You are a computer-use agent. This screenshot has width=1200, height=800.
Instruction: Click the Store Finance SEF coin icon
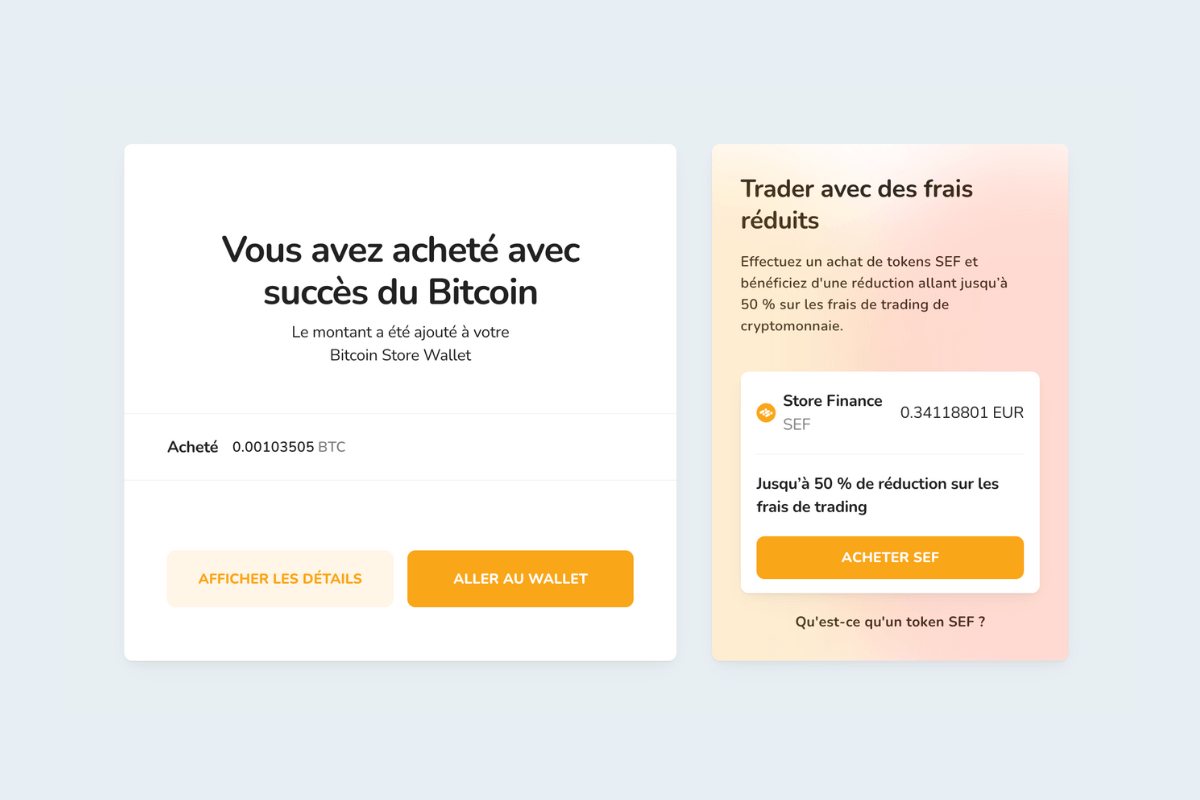(766, 412)
